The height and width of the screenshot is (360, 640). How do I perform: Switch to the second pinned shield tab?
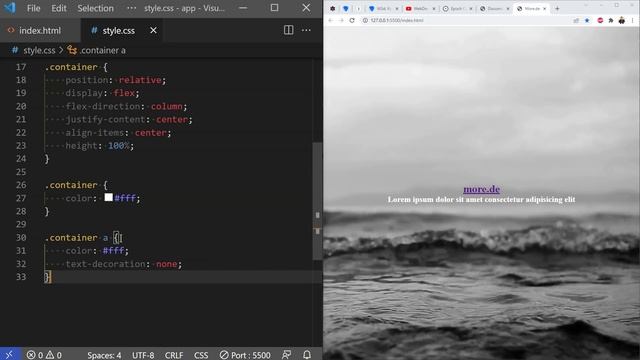(x=346, y=9)
